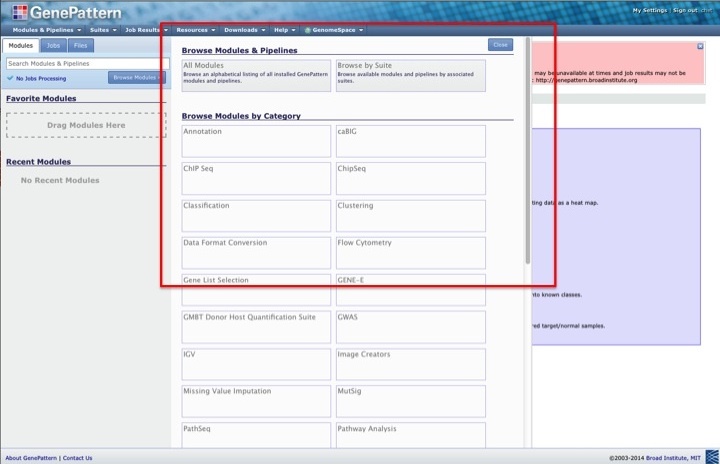Select the Data Format Conversion category
720x464 pixels.
click(256, 253)
